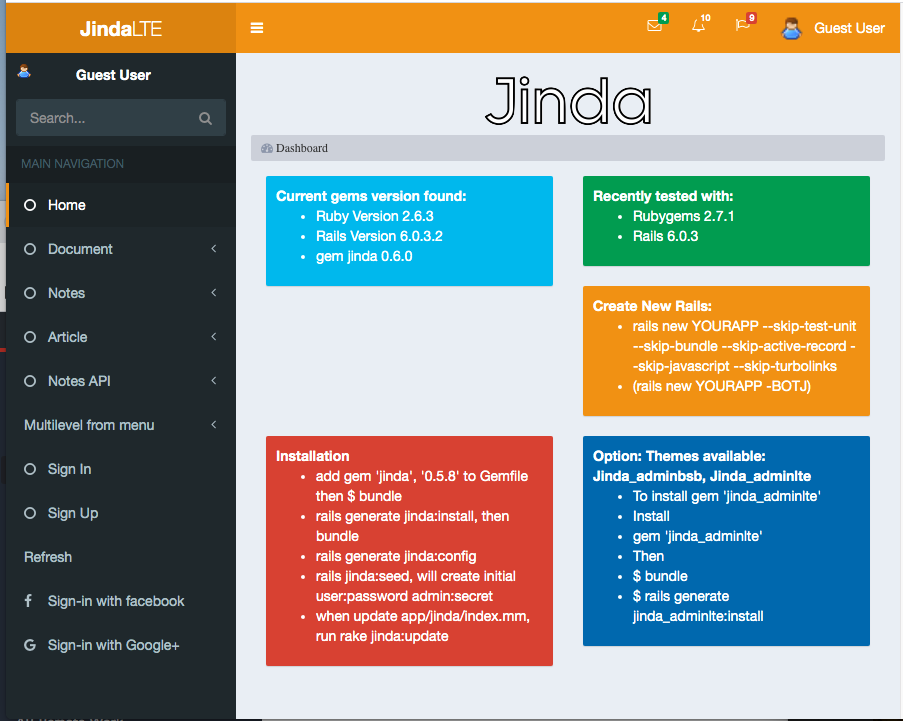Click the 'gem jinda 0.6.0' text
The width and height of the screenshot is (903, 721).
point(364,256)
